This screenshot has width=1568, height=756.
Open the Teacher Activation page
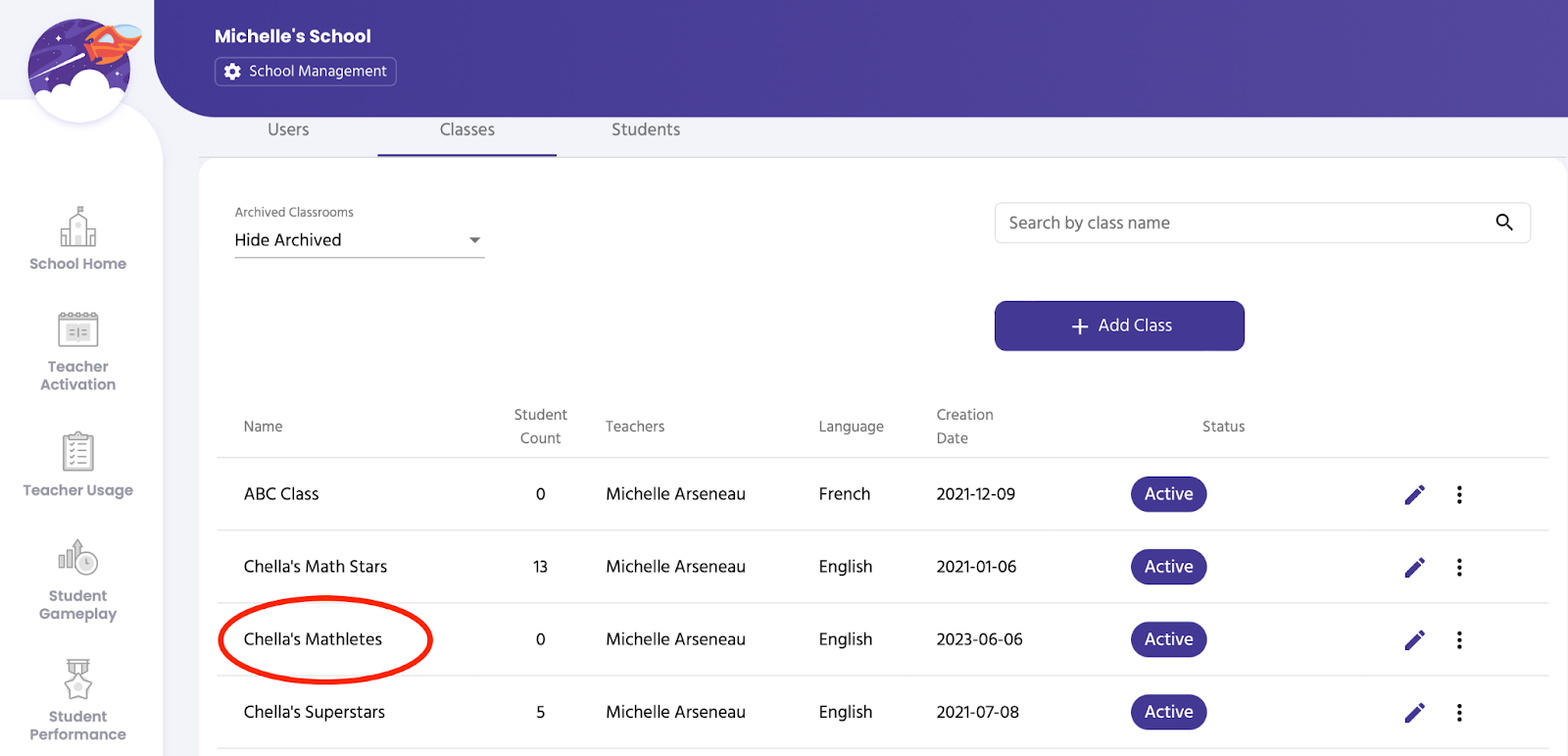[77, 351]
